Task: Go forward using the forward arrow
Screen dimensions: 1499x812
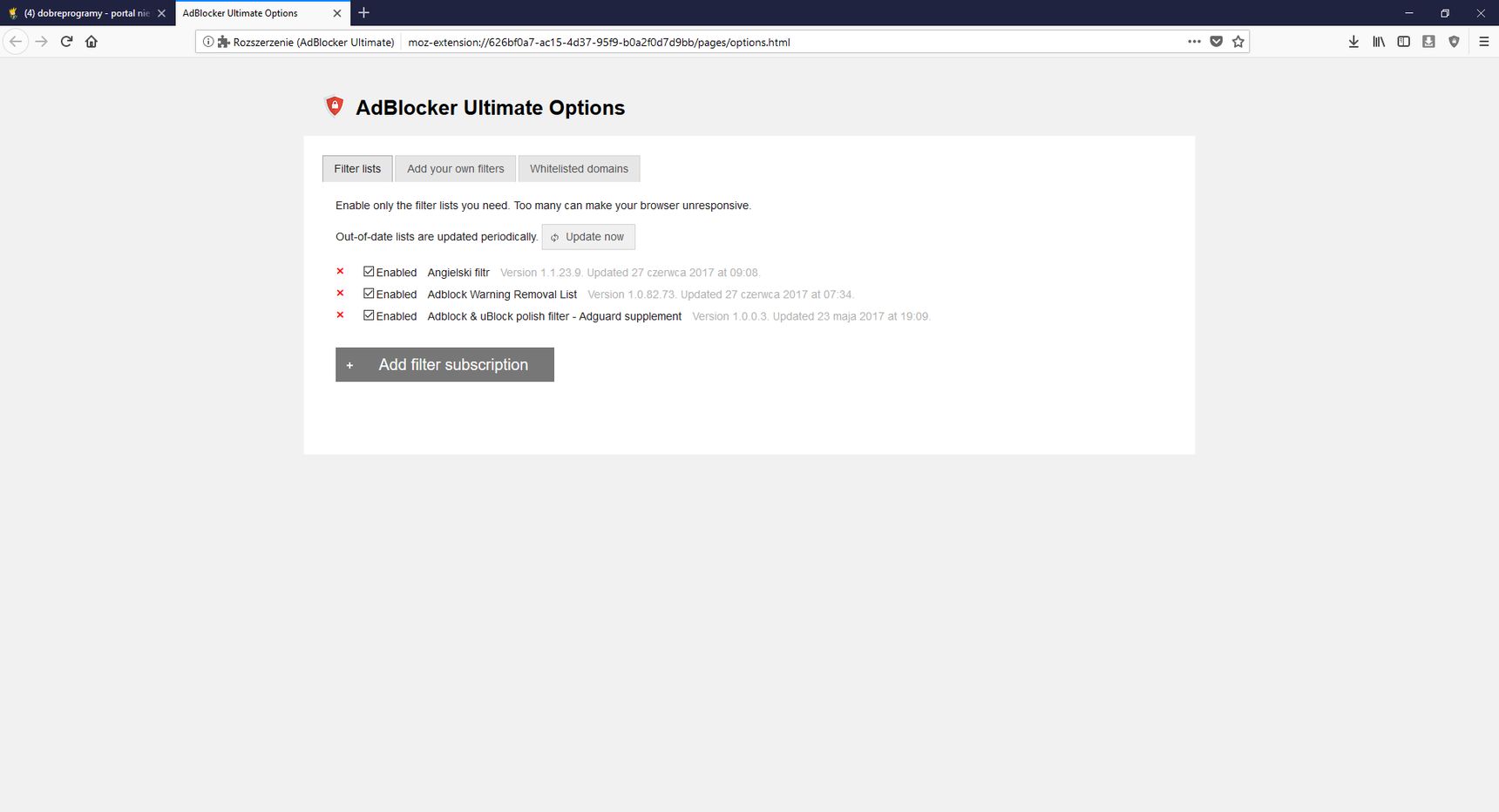Action: coord(41,42)
